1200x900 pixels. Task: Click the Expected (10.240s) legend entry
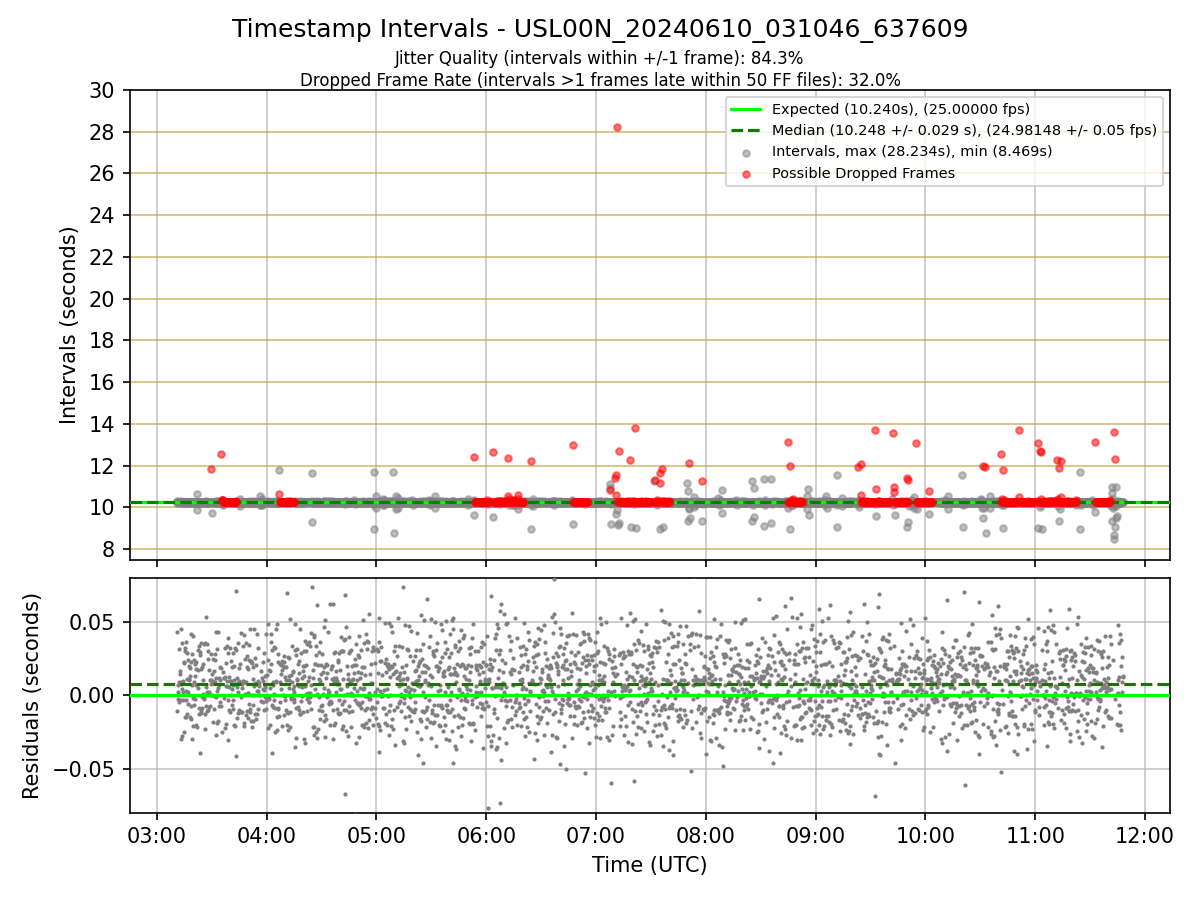click(x=901, y=109)
